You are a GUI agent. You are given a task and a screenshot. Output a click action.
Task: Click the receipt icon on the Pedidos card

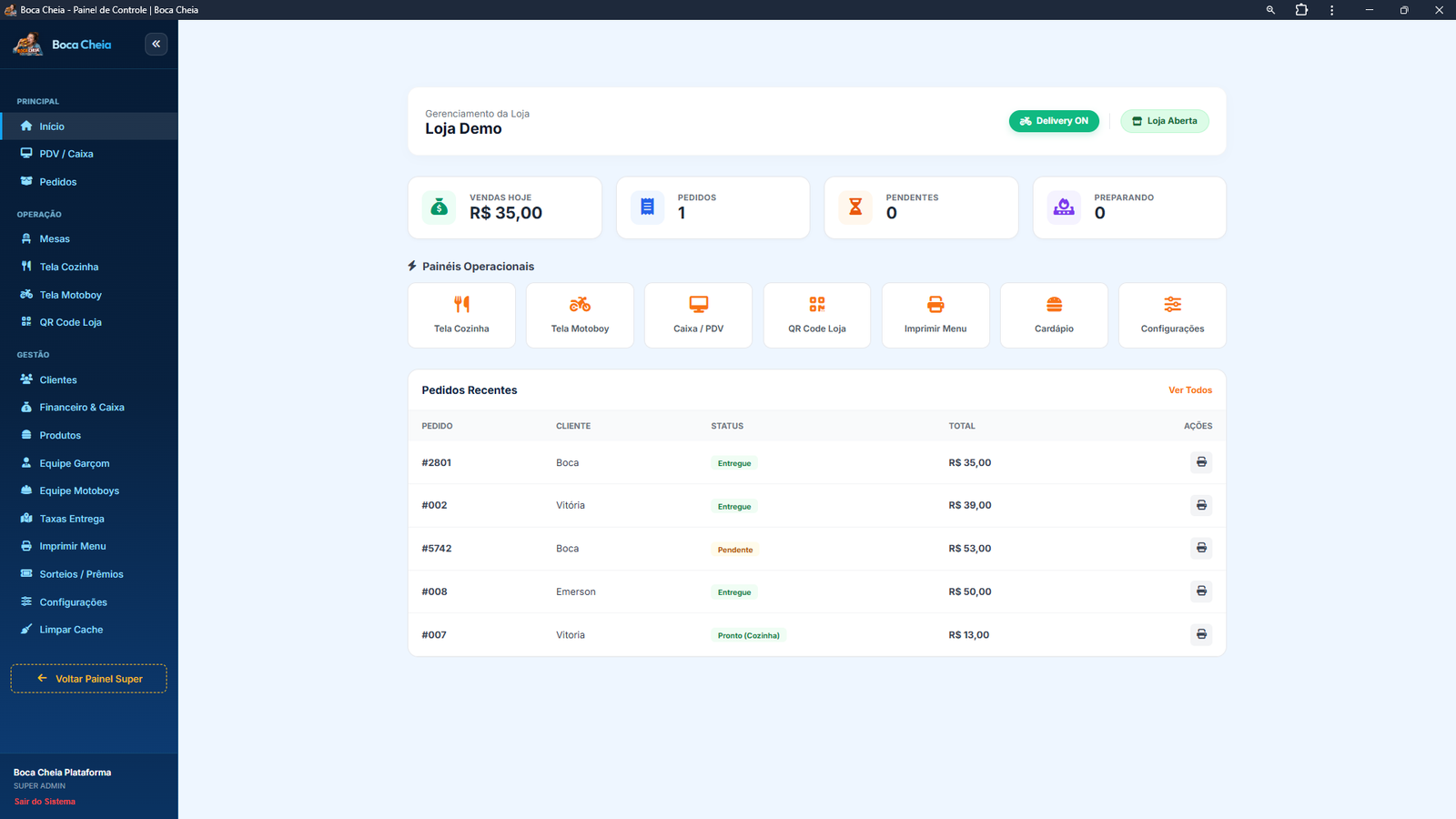point(647,207)
